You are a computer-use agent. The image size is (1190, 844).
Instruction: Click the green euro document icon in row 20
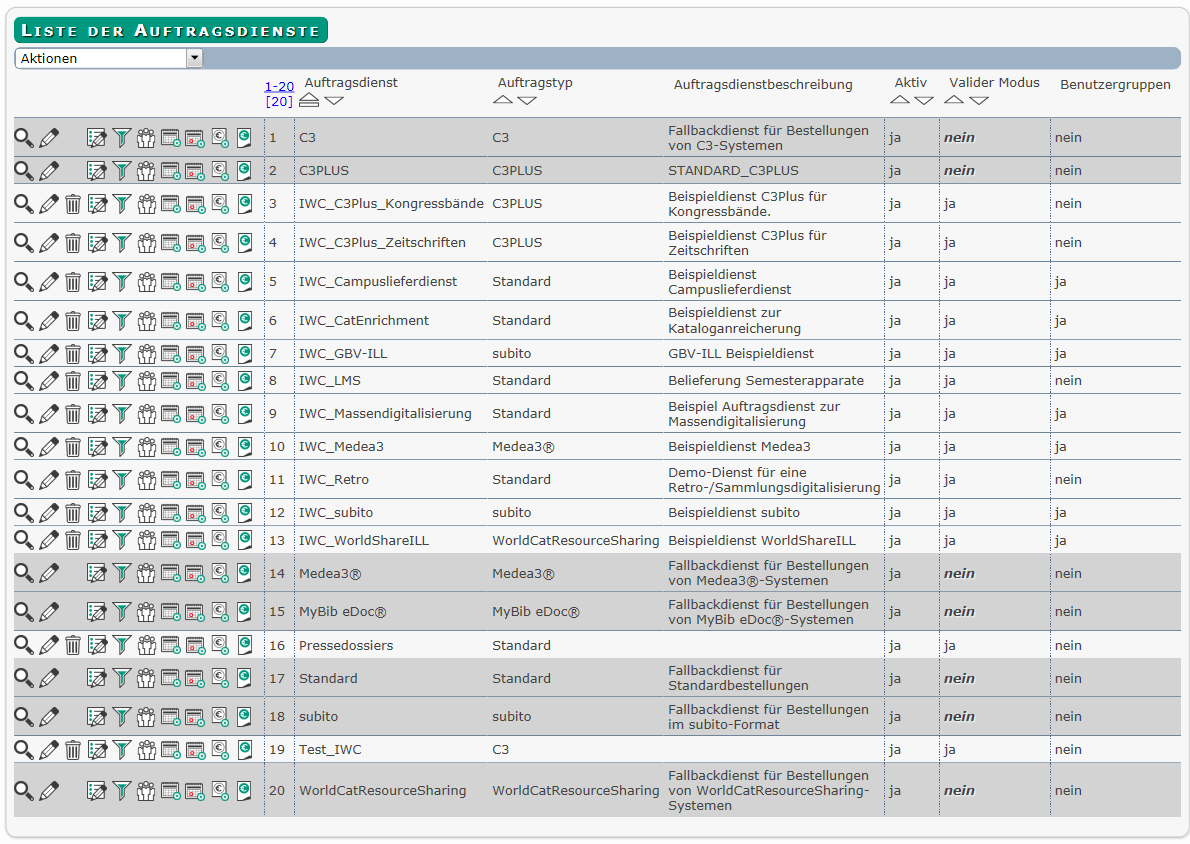coord(244,791)
